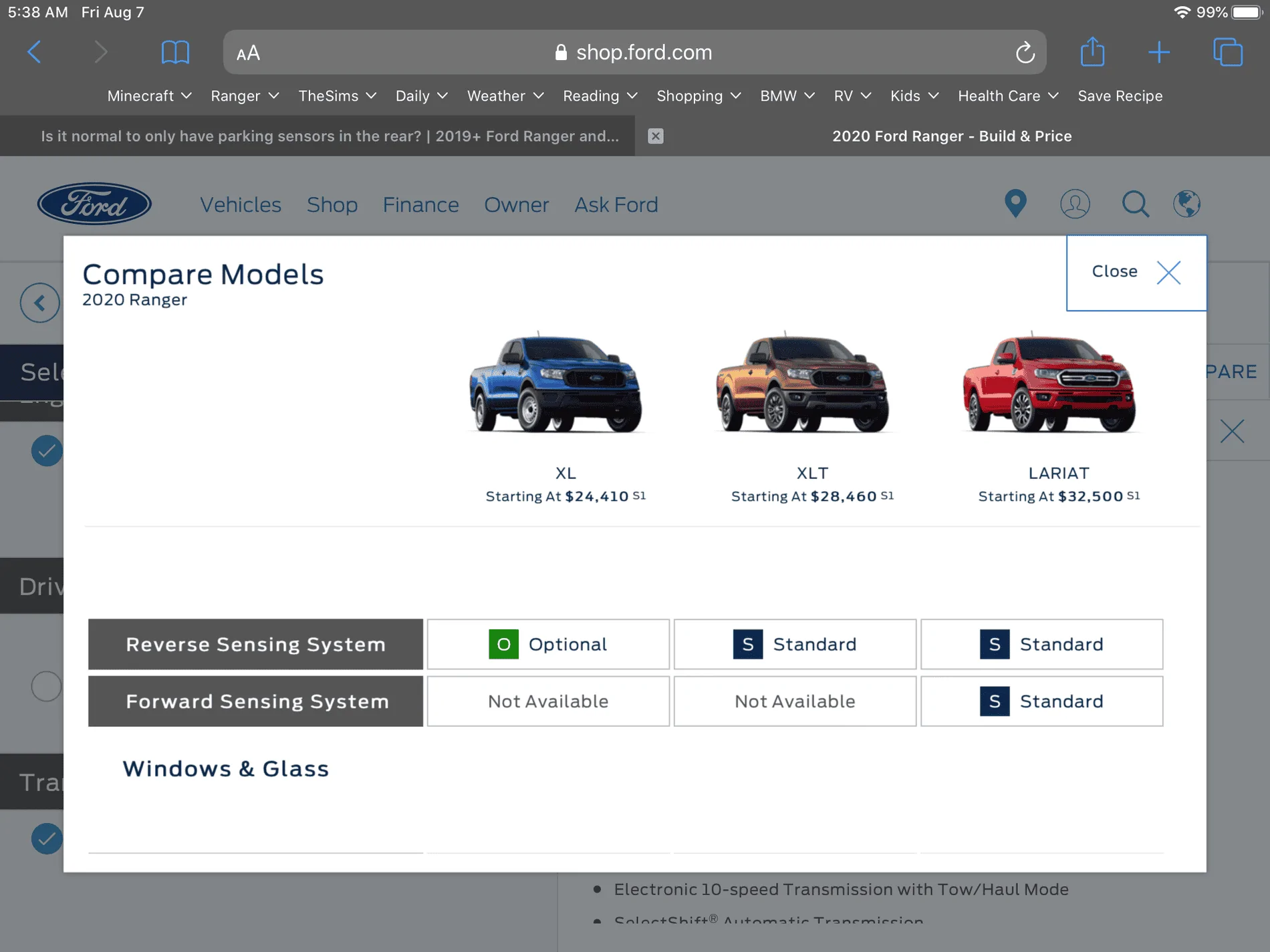1270x952 pixels.
Task: Expand the Ranger bookmarks folder
Action: (245, 96)
